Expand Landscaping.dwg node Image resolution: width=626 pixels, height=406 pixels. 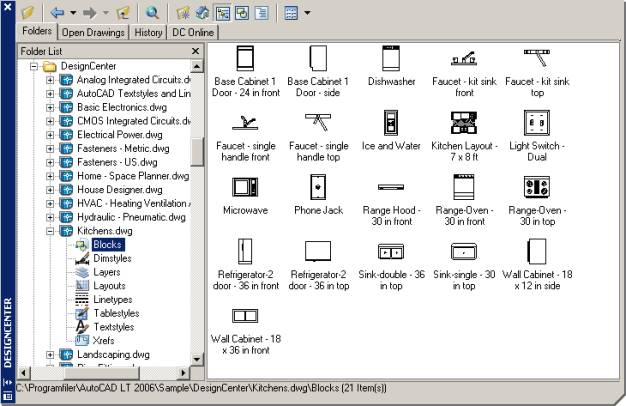pyautogui.click(x=50, y=355)
